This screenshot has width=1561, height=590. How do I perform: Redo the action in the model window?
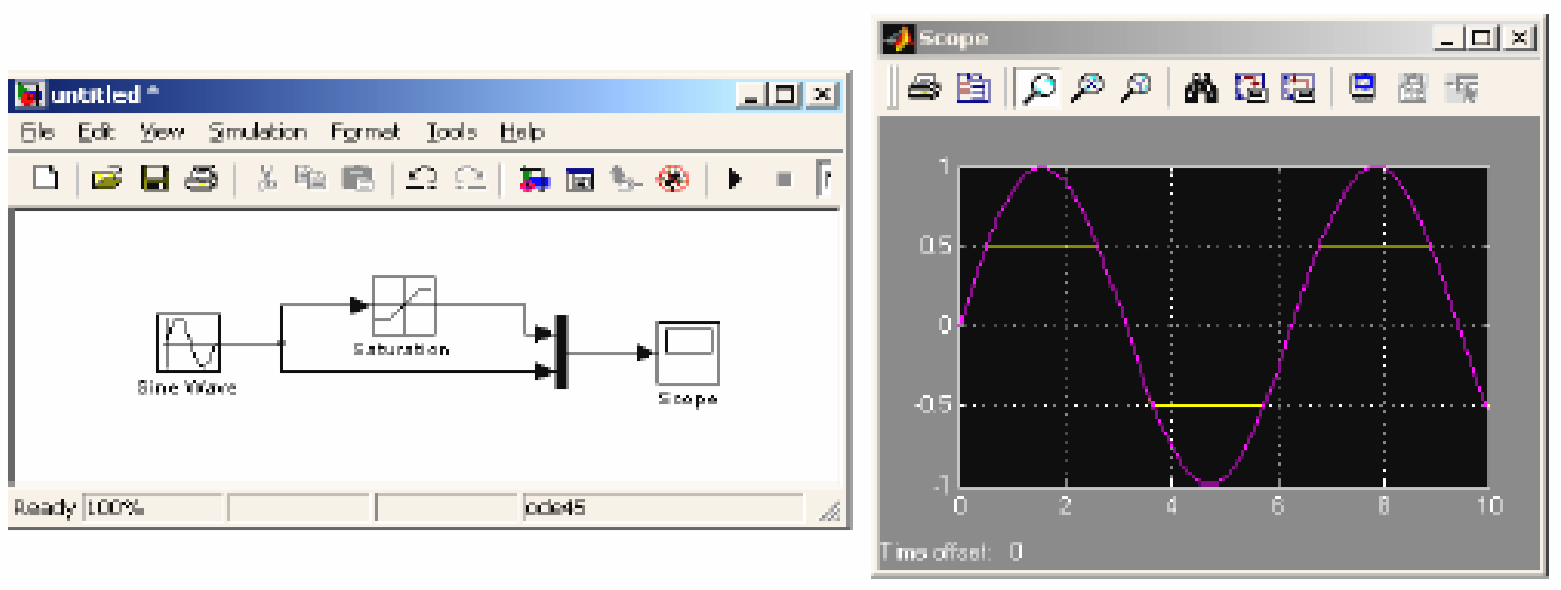(469, 179)
